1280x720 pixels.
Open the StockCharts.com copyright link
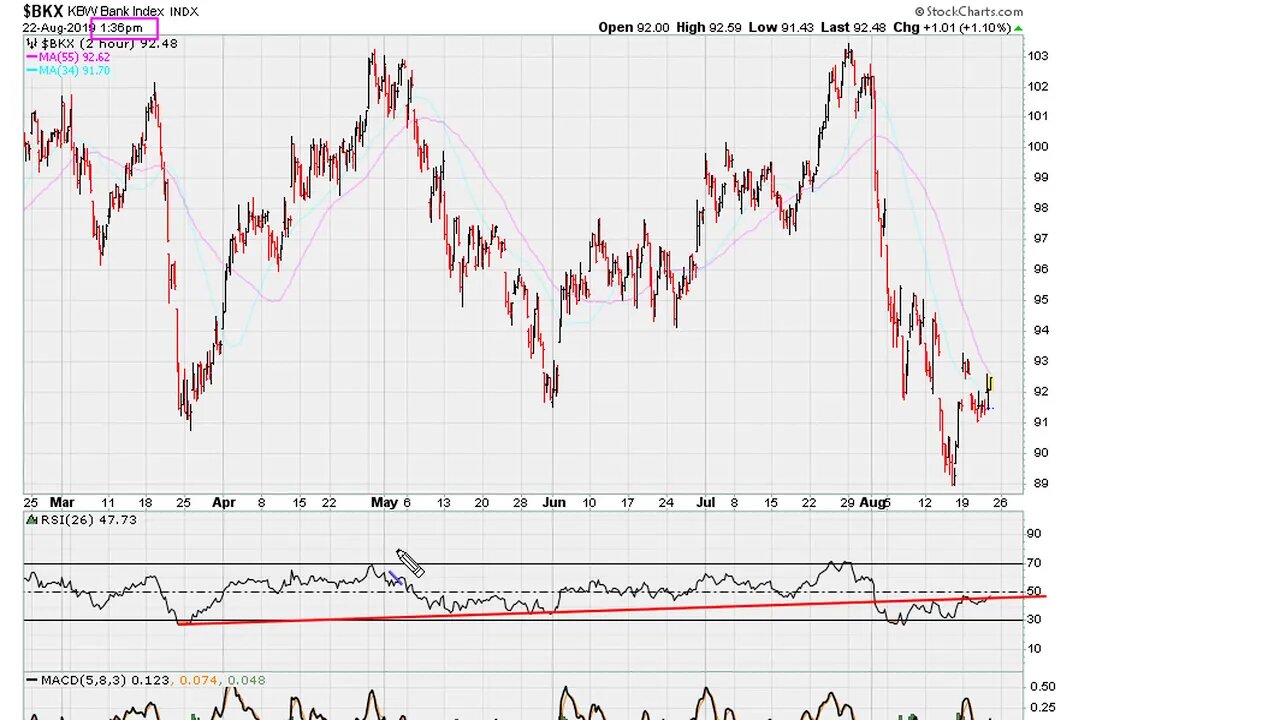click(969, 12)
